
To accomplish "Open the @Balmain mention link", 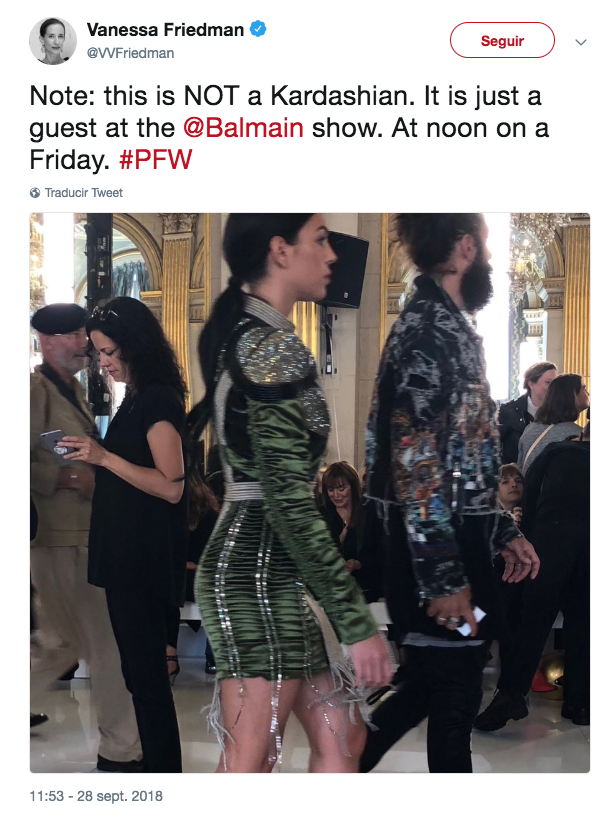I will pos(243,128).
